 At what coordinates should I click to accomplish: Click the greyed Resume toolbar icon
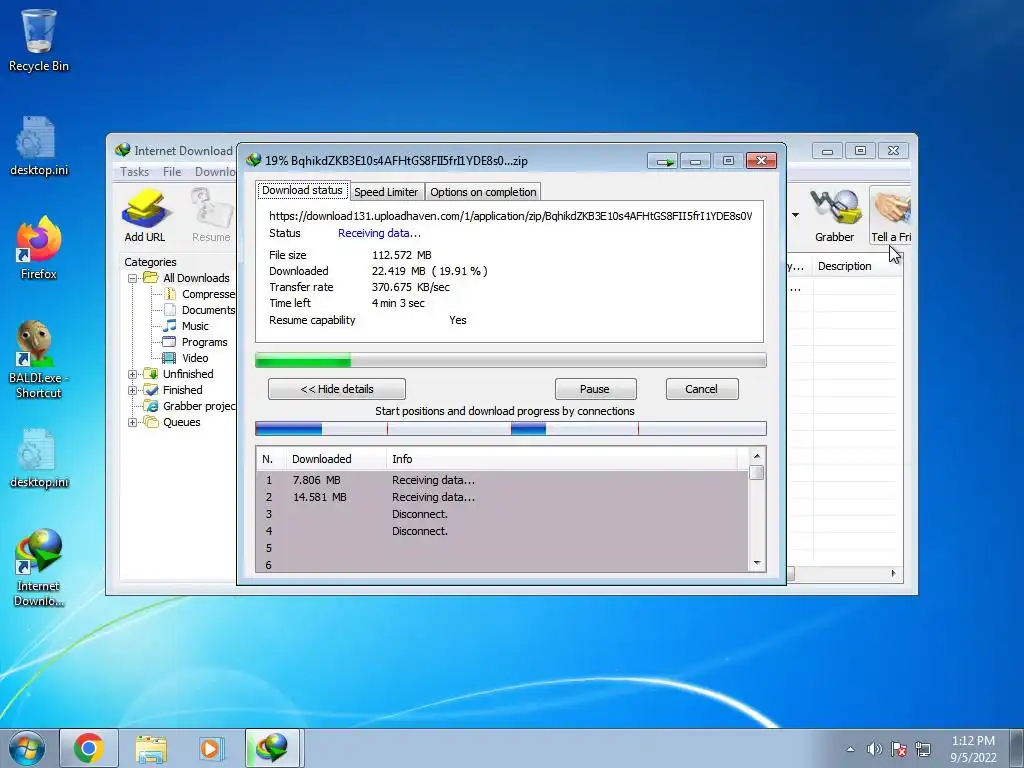click(x=211, y=216)
